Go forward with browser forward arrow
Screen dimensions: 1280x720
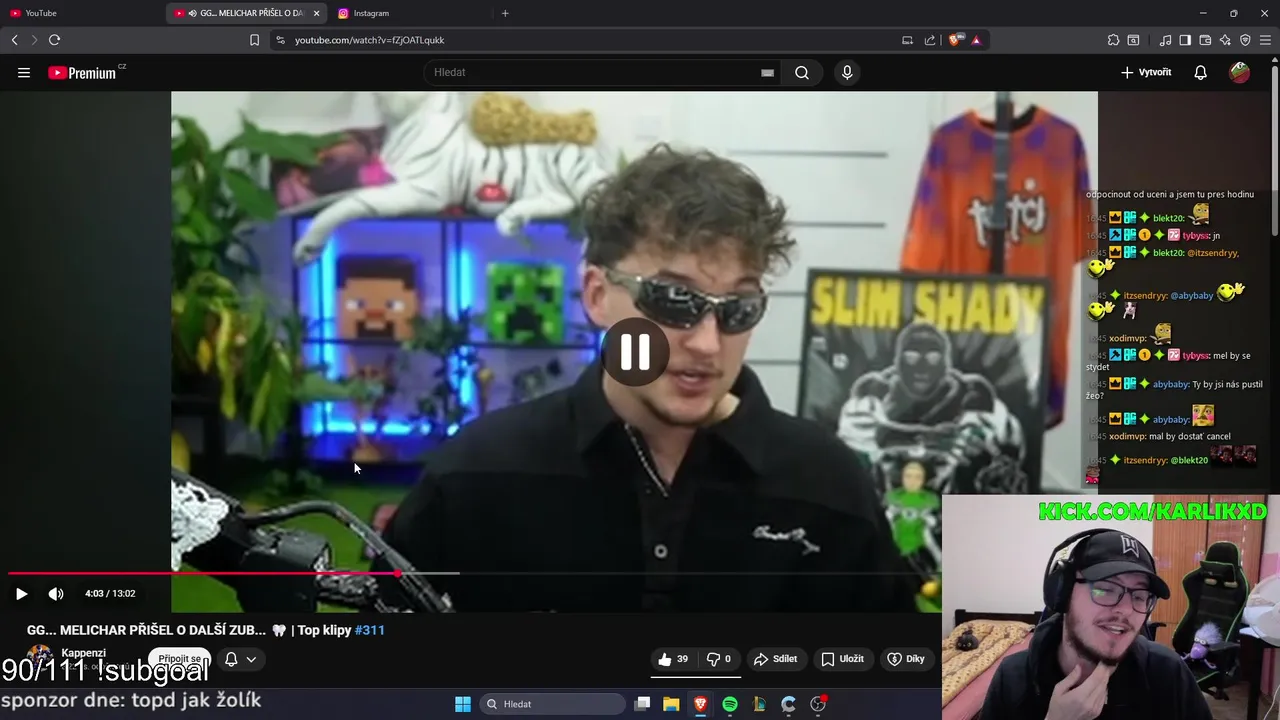click(x=34, y=40)
